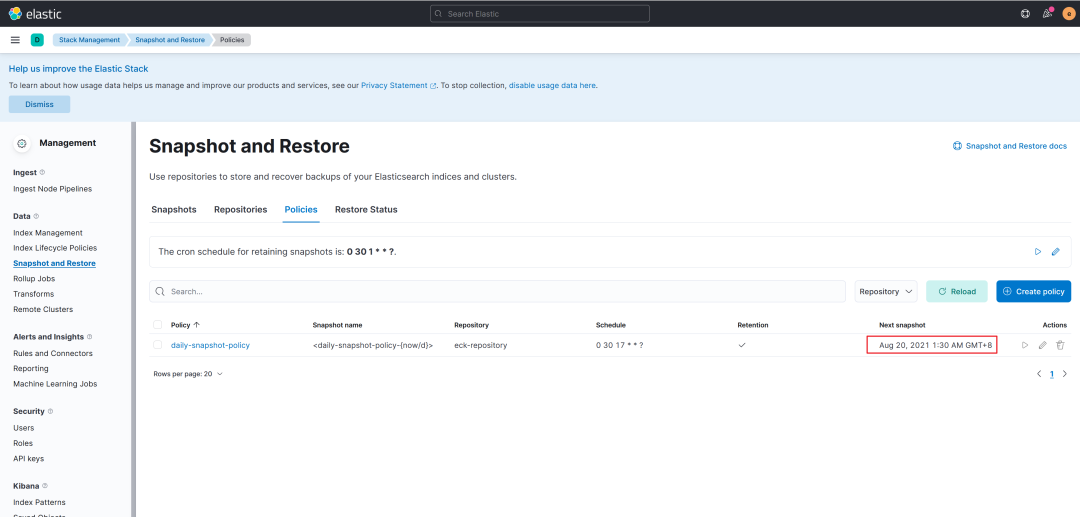Screen dimensions: 1080x517
Task: Open Index Lifecycle Policies
Action: [x=55, y=248]
